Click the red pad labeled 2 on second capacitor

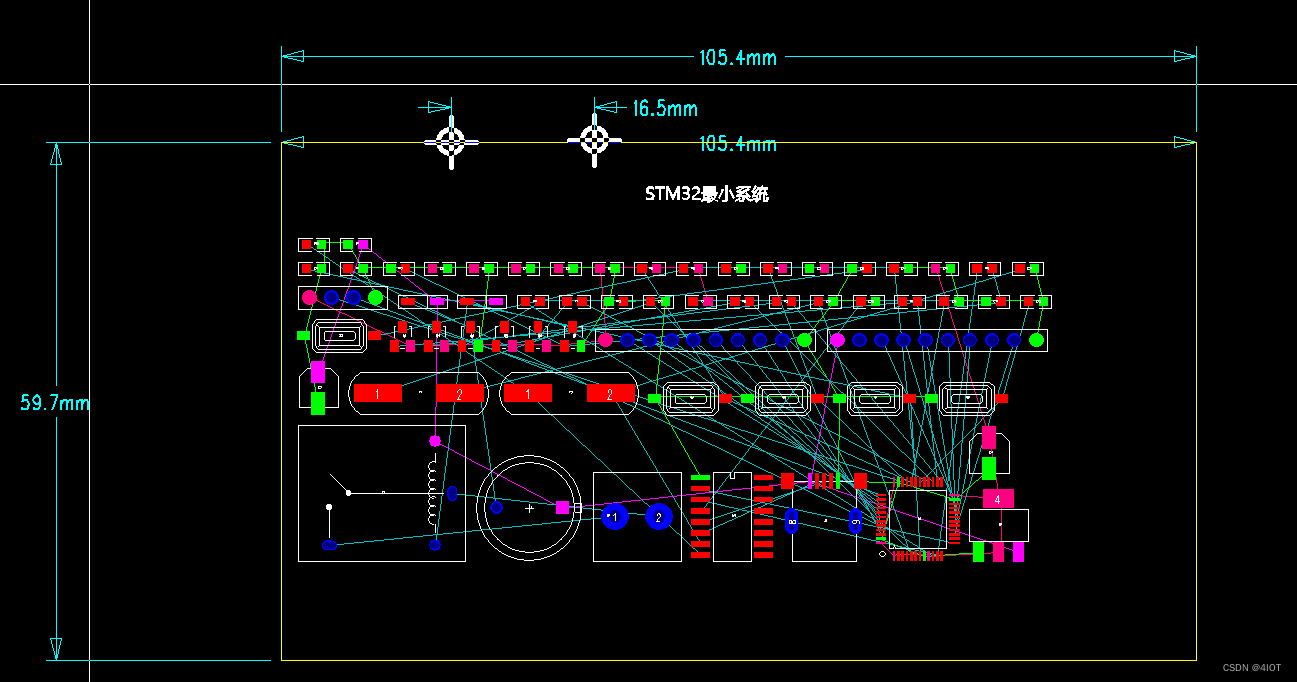[x=610, y=392]
